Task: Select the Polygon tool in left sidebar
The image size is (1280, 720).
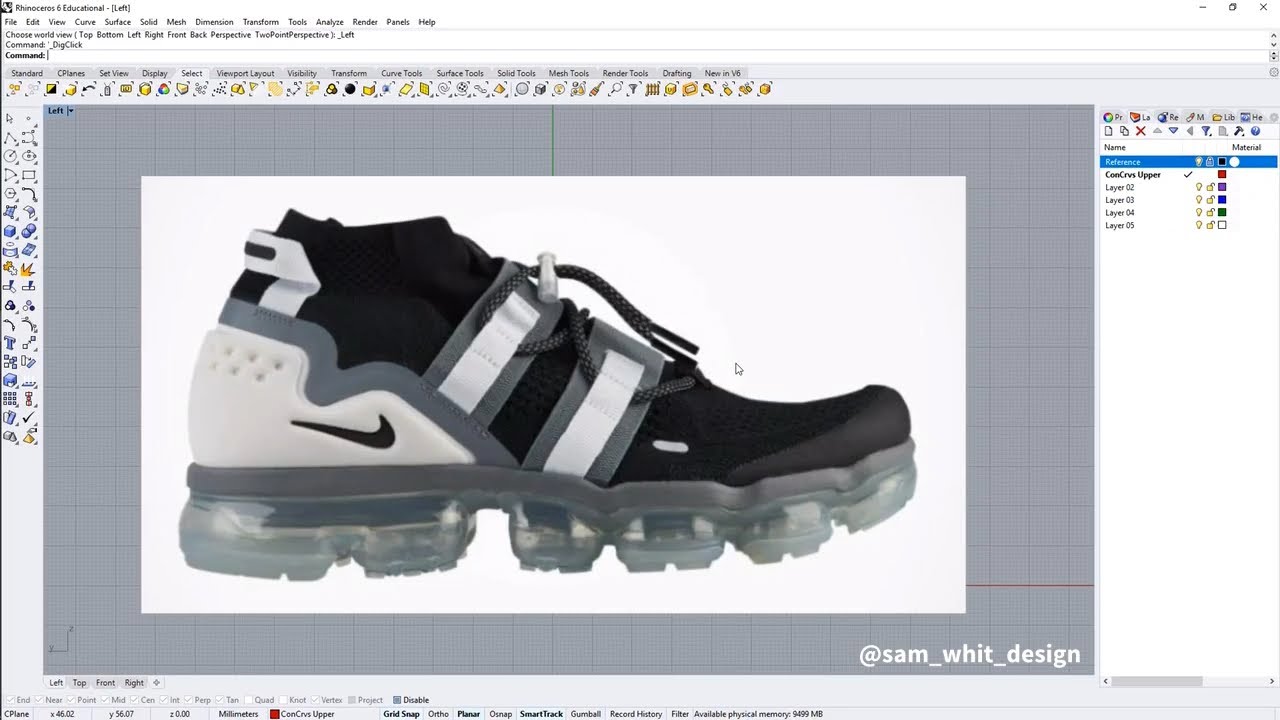Action: [10, 194]
